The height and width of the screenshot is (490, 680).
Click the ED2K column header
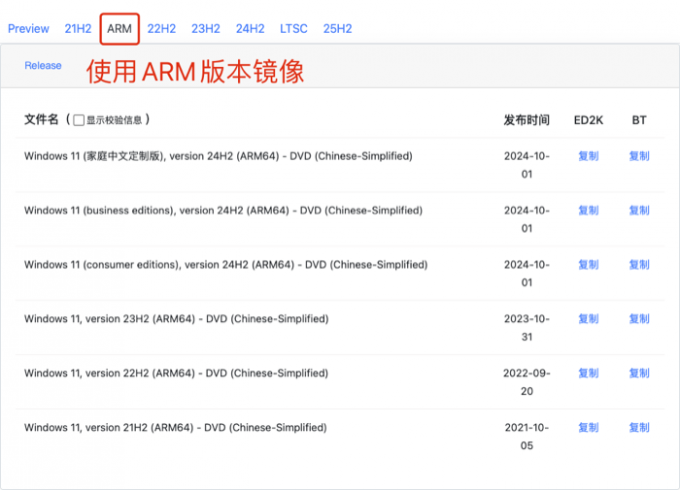click(588, 120)
